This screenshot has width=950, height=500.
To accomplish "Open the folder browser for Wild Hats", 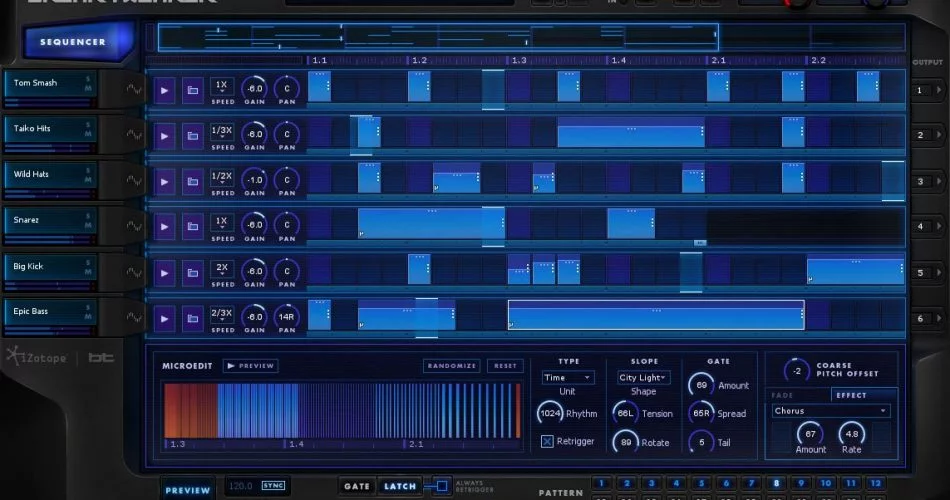I will coord(193,181).
